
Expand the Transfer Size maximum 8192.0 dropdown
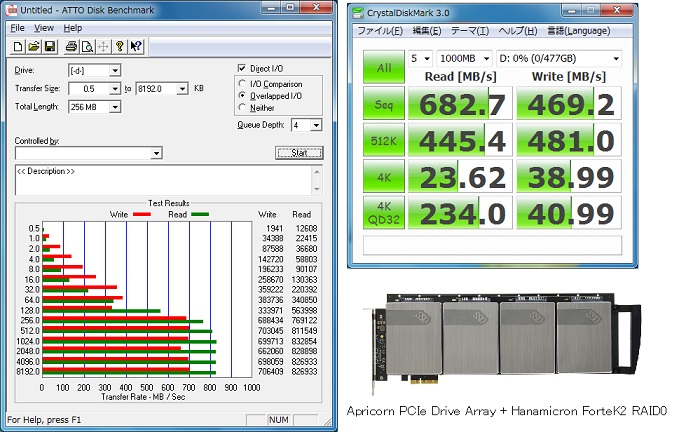[183, 89]
